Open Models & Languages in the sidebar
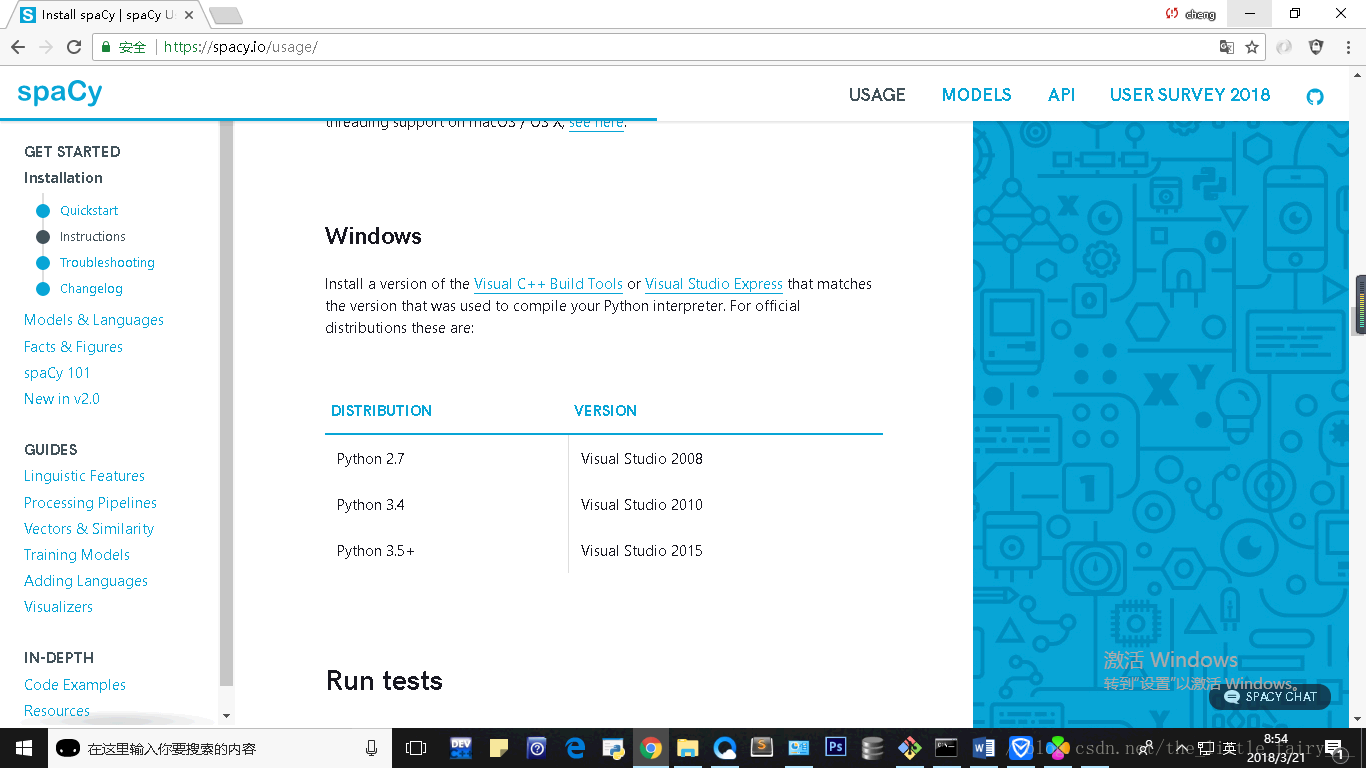This screenshot has width=1366, height=768. coord(94,320)
